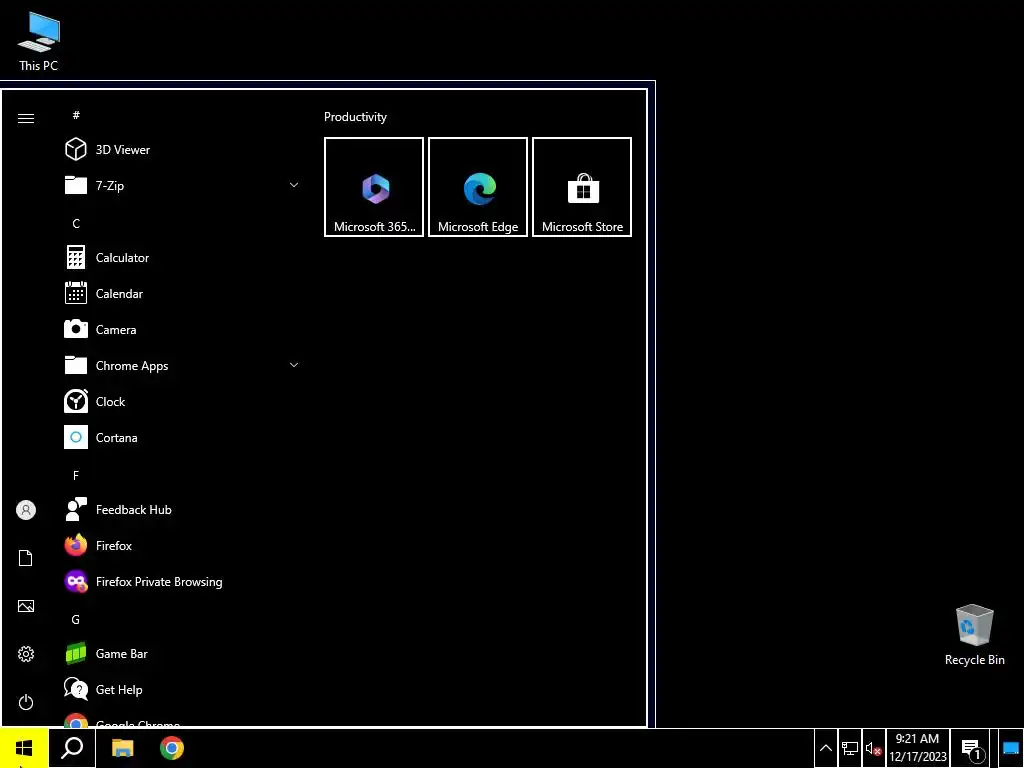Expand the 7-Zip folder chevron
Image resolution: width=1024 pixels, height=768 pixels.
coord(294,185)
